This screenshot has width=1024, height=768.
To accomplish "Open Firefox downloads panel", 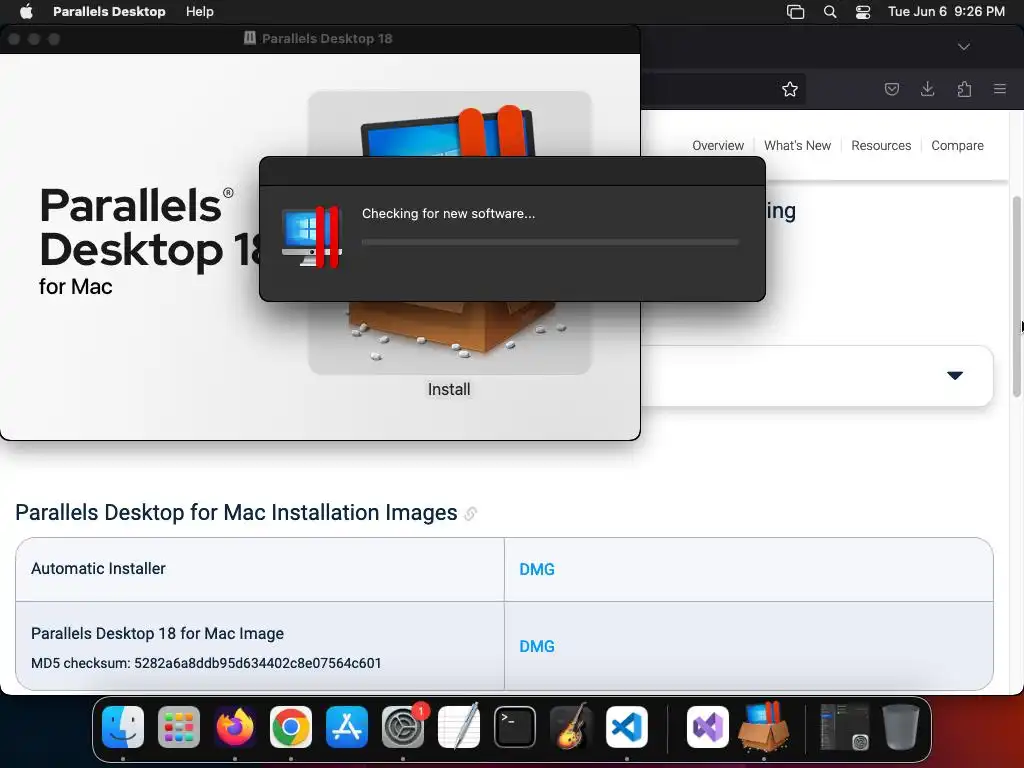I will coord(927,89).
